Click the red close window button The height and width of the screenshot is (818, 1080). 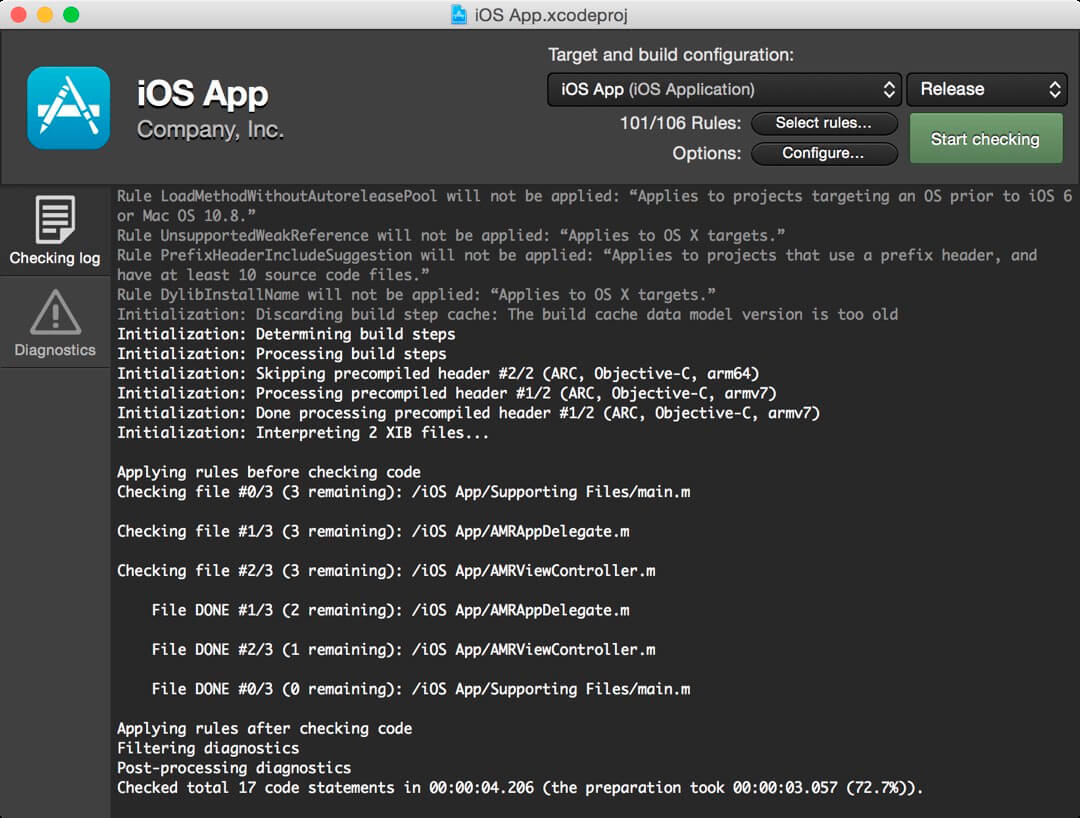pos(19,14)
